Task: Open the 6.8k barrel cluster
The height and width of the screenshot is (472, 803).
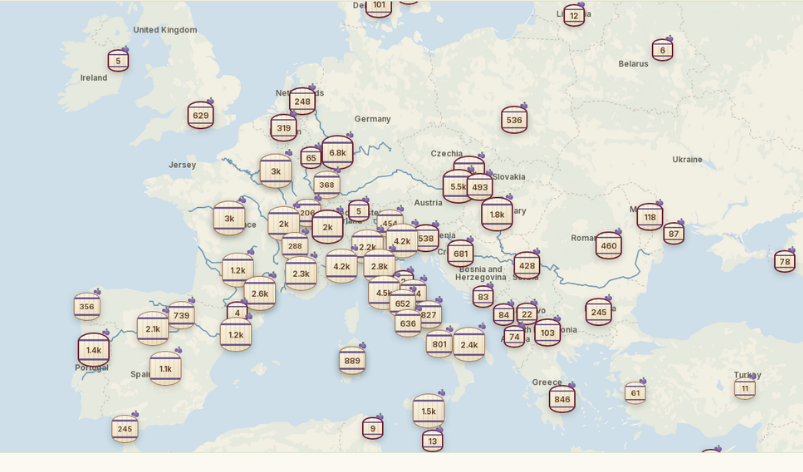Action: (x=337, y=153)
